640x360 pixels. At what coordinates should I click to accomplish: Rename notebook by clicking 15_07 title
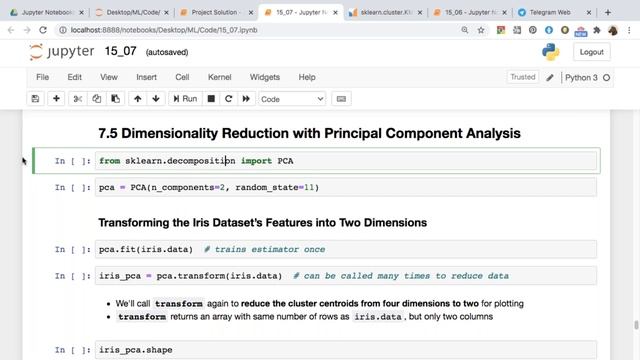coord(120,51)
